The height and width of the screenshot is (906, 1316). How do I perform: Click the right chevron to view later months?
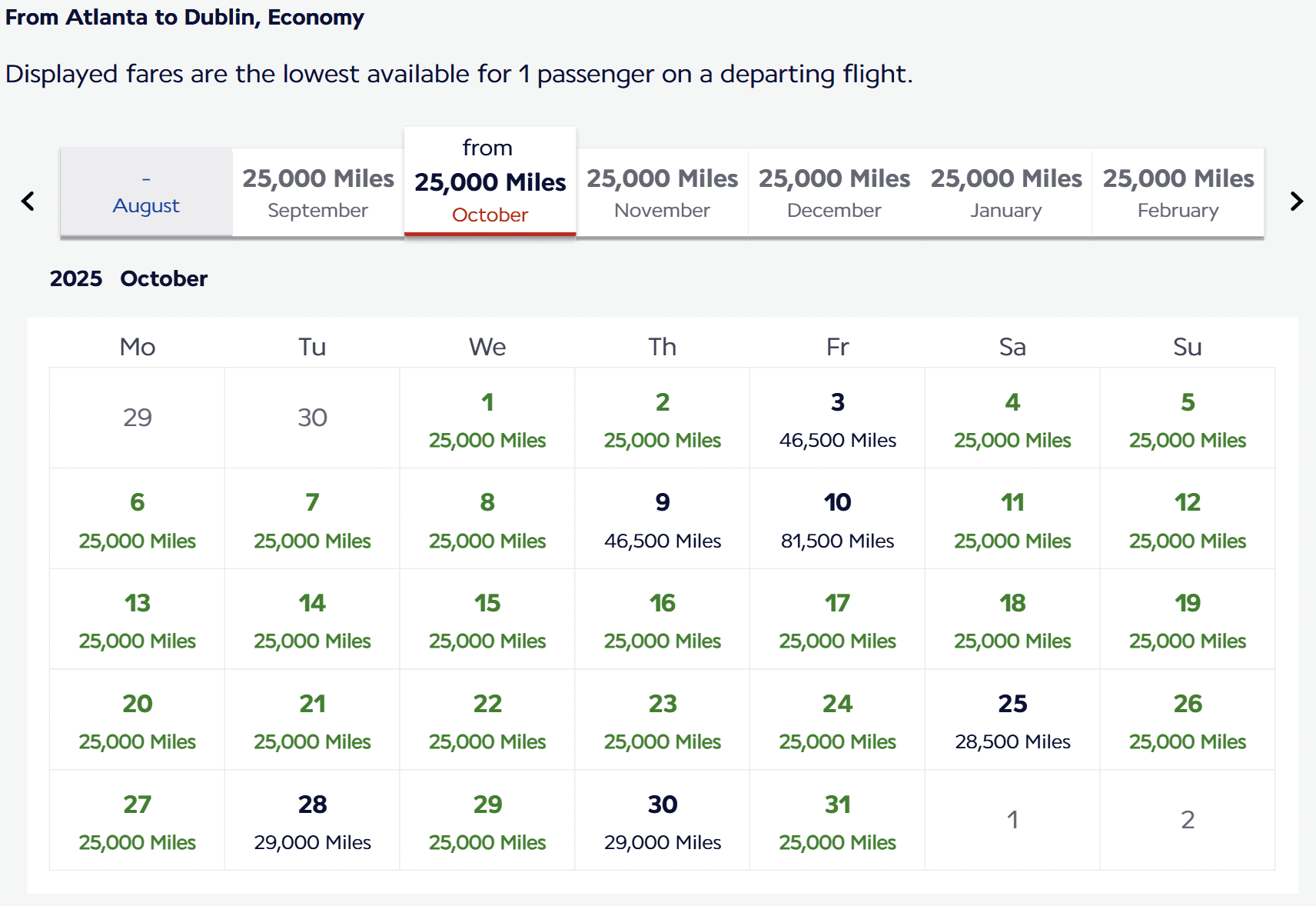pyautogui.click(x=1297, y=201)
